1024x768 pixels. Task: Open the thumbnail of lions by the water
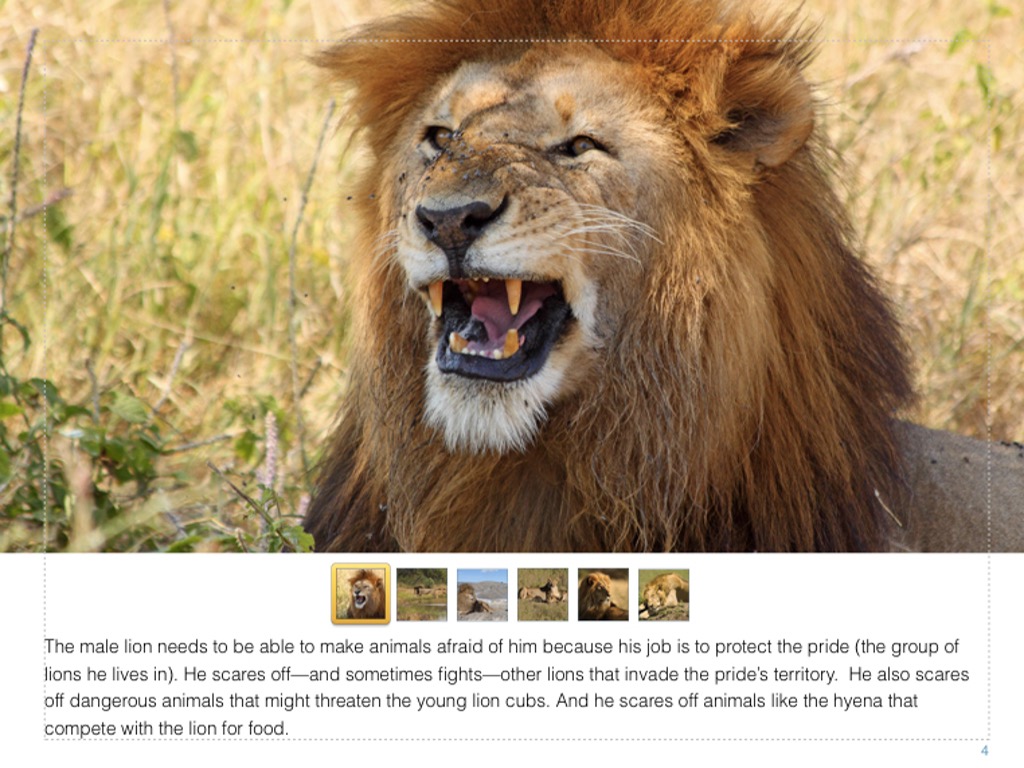pos(422,594)
